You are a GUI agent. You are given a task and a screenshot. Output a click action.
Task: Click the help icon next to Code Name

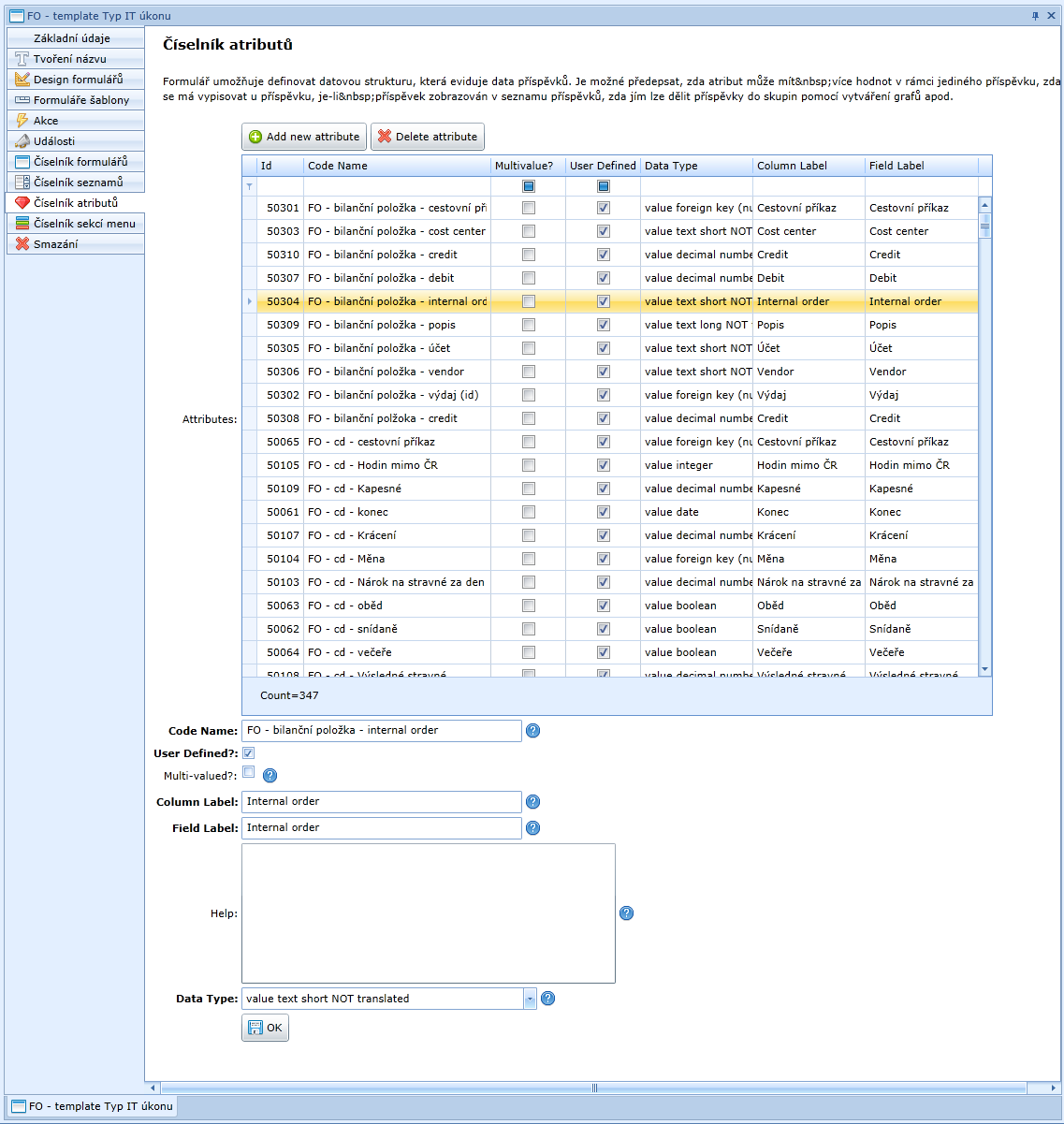pyautogui.click(x=532, y=731)
